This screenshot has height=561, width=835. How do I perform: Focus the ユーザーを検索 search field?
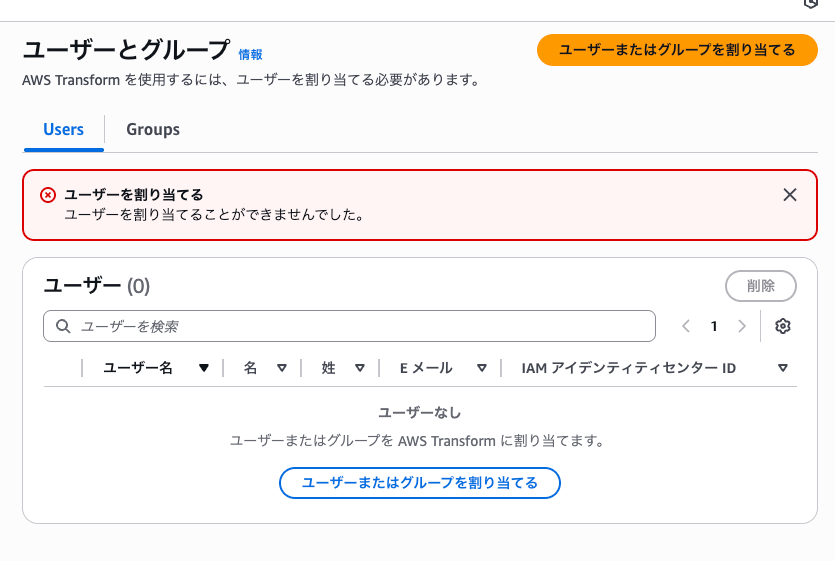coord(349,326)
